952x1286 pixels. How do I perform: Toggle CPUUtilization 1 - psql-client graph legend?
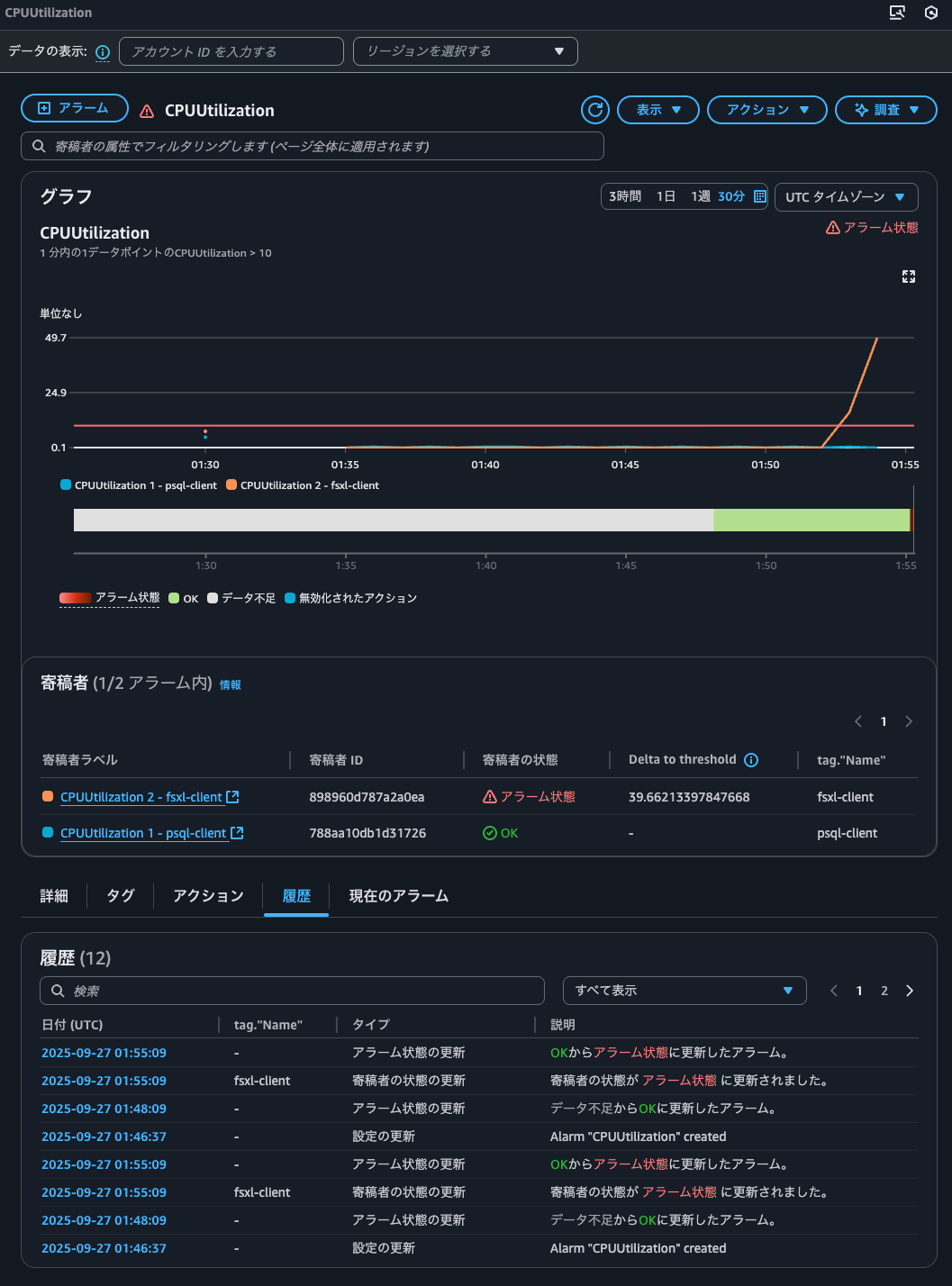pyautogui.click(x=139, y=485)
